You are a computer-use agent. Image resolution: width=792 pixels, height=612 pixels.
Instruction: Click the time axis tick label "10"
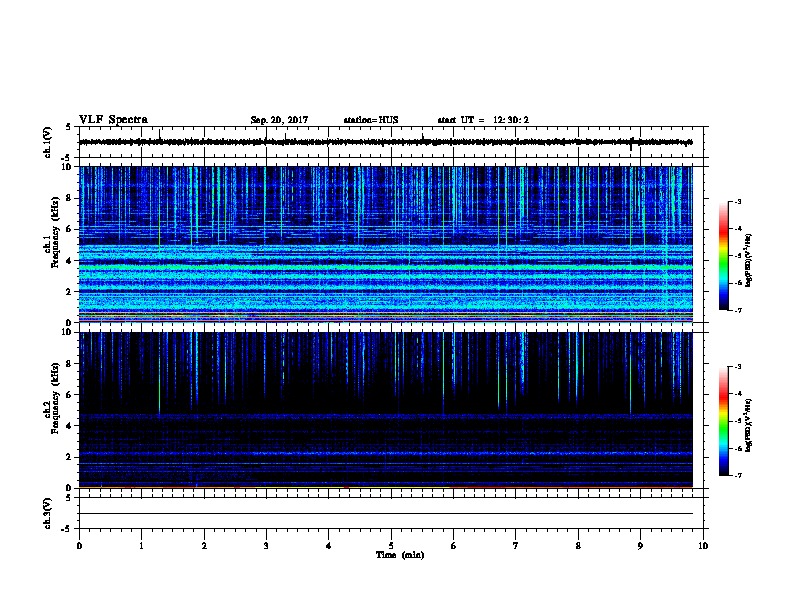[703, 546]
